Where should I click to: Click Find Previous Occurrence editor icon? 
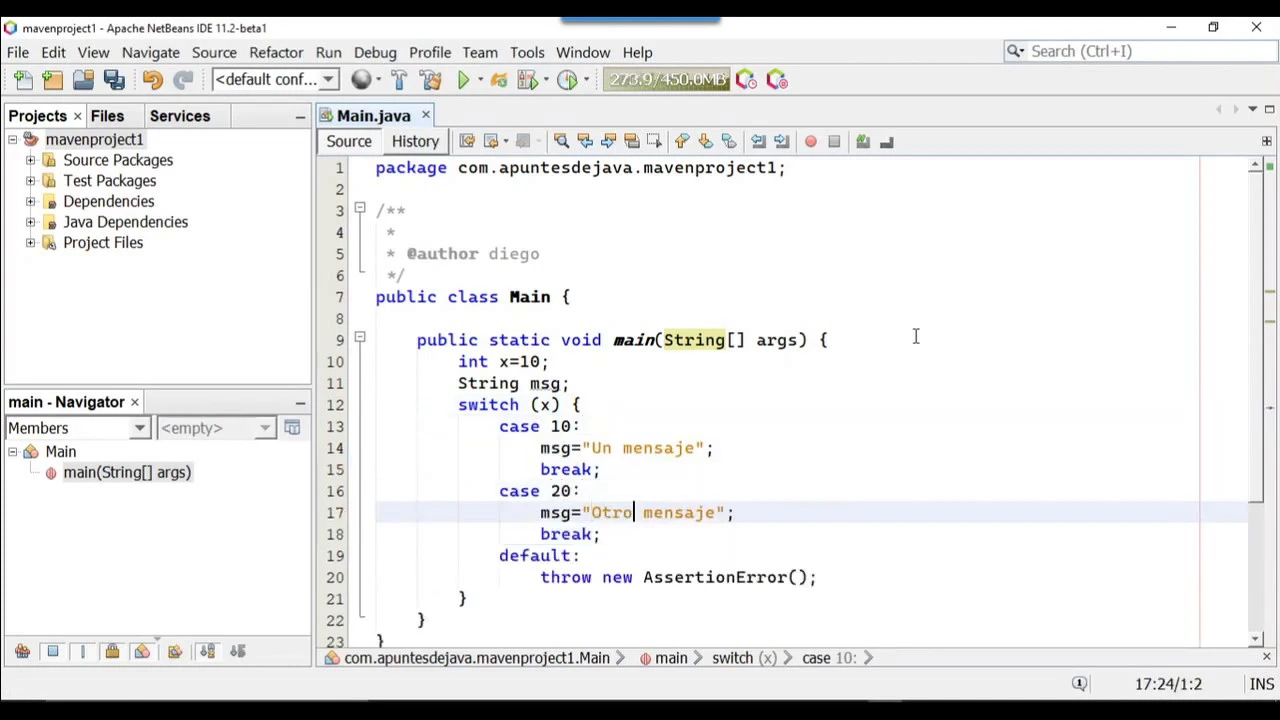585,142
